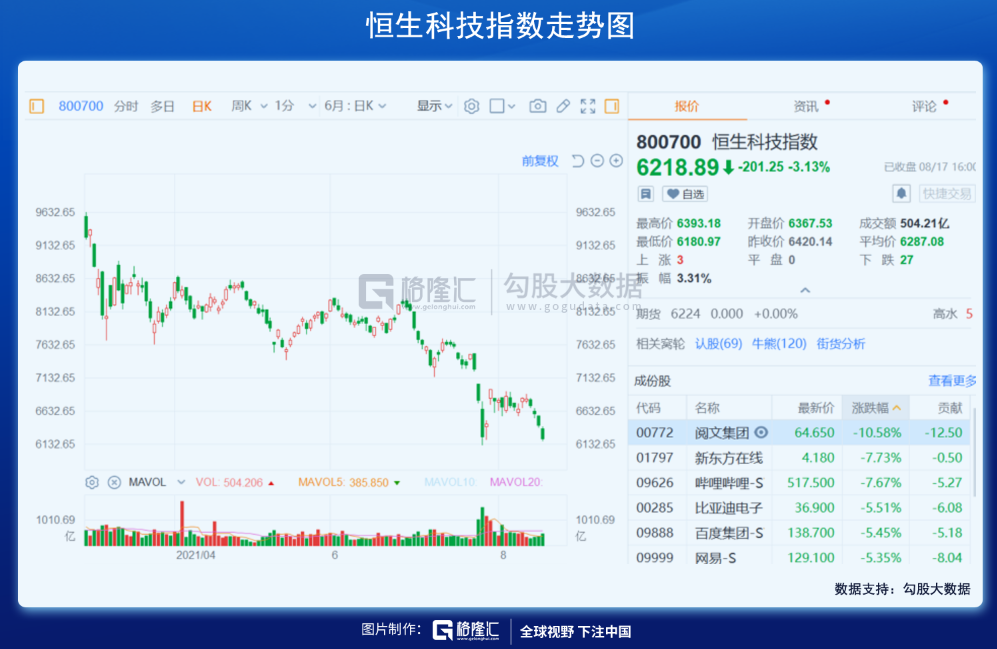Zoom in chart with plus icon

(x=616, y=161)
